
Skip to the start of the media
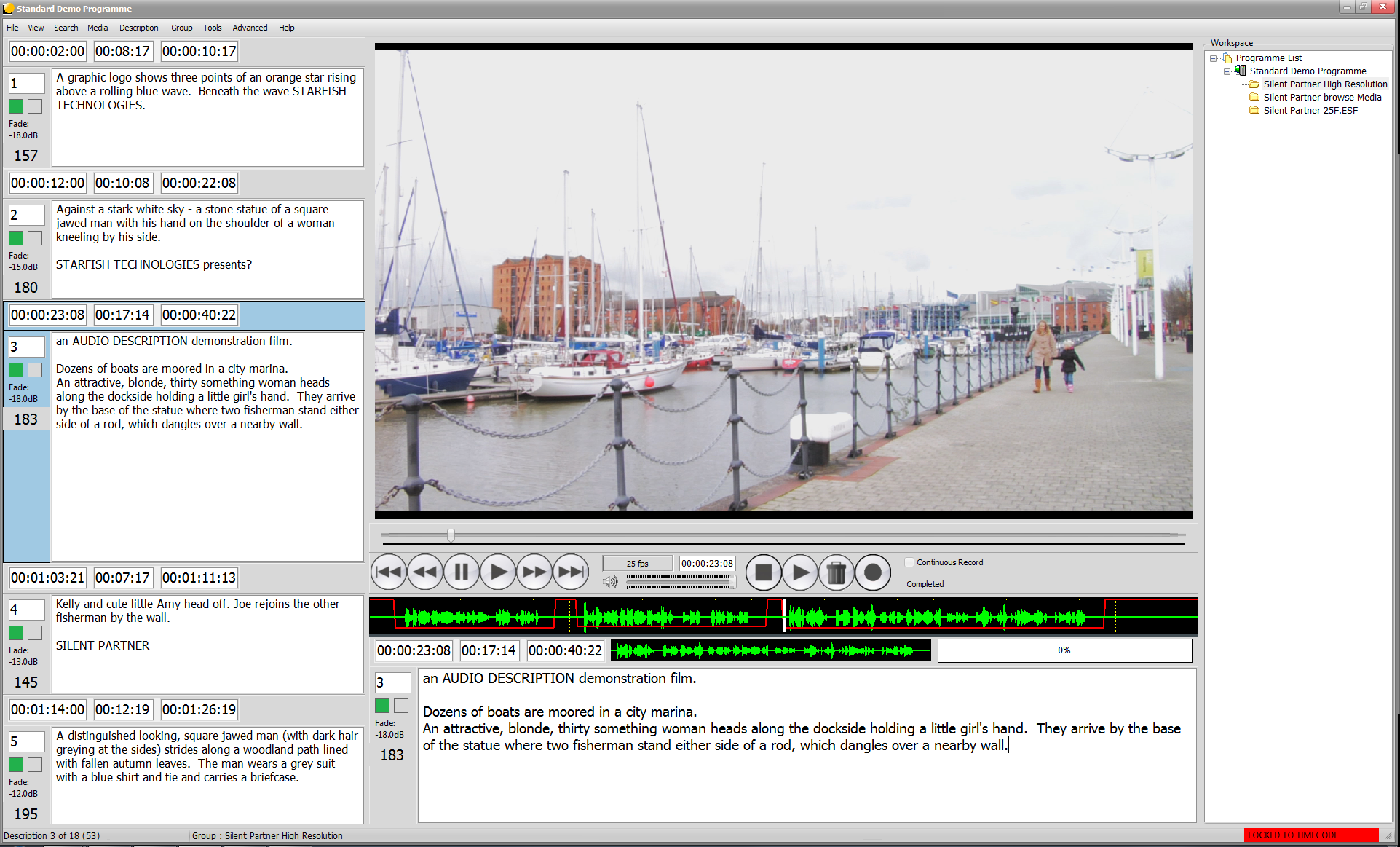tap(389, 572)
